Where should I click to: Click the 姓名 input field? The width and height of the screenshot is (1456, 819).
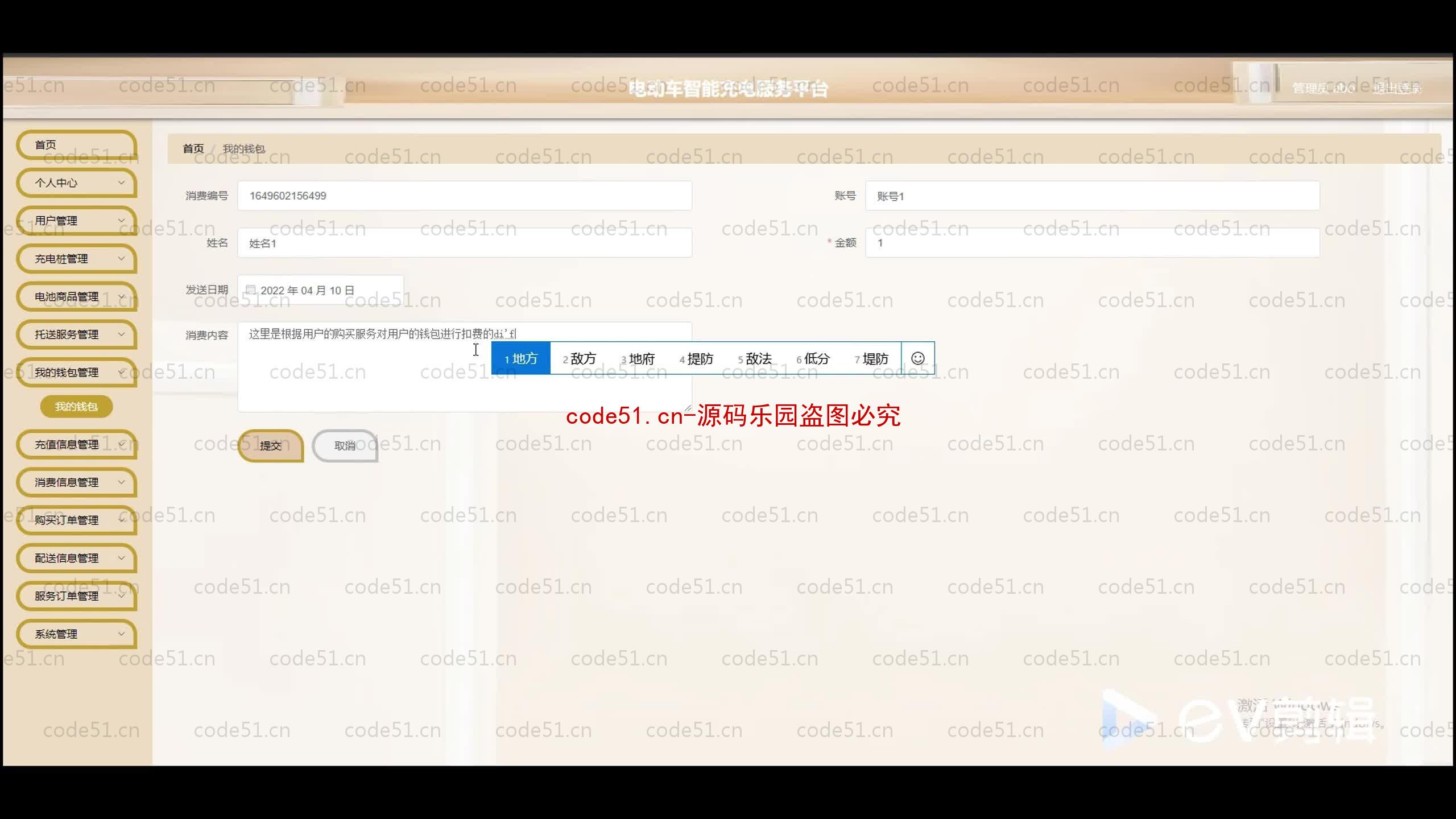point(465,243)
